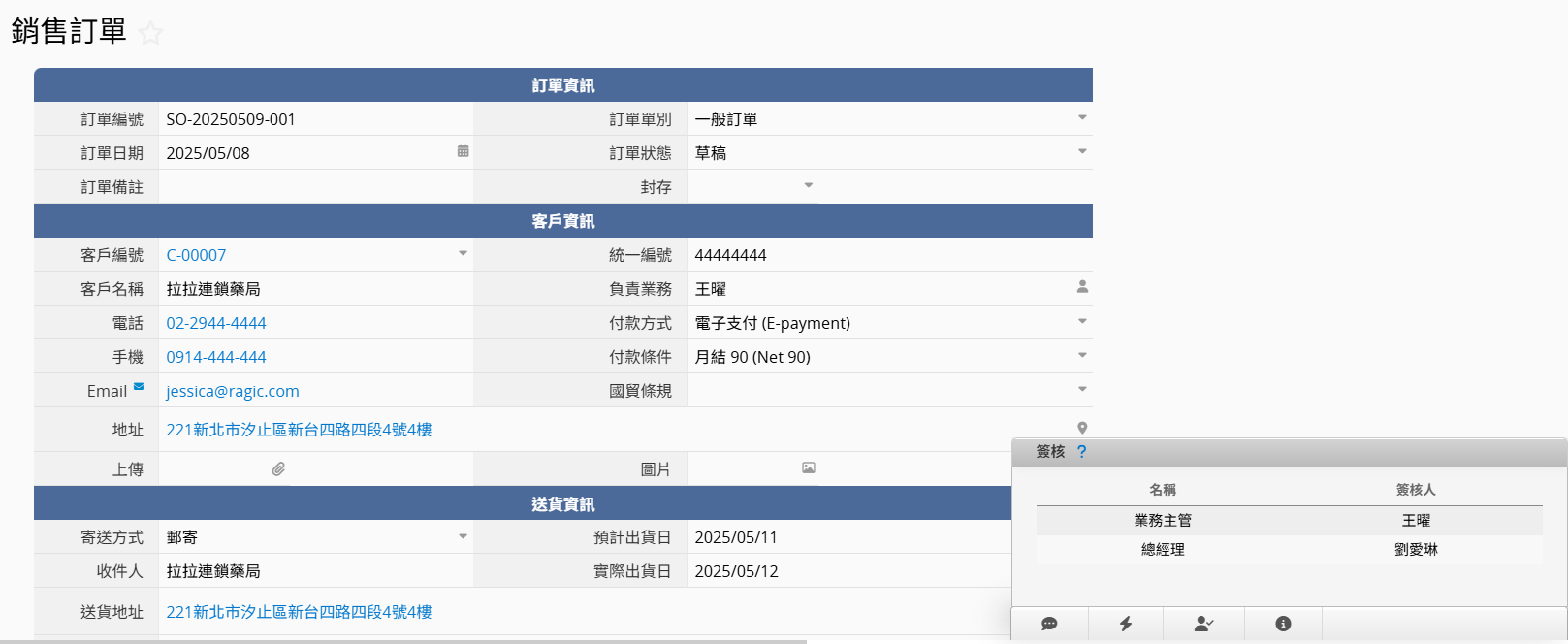
Task: Click the 名稱 column header in 簽核
Action: click(1163, 490)
